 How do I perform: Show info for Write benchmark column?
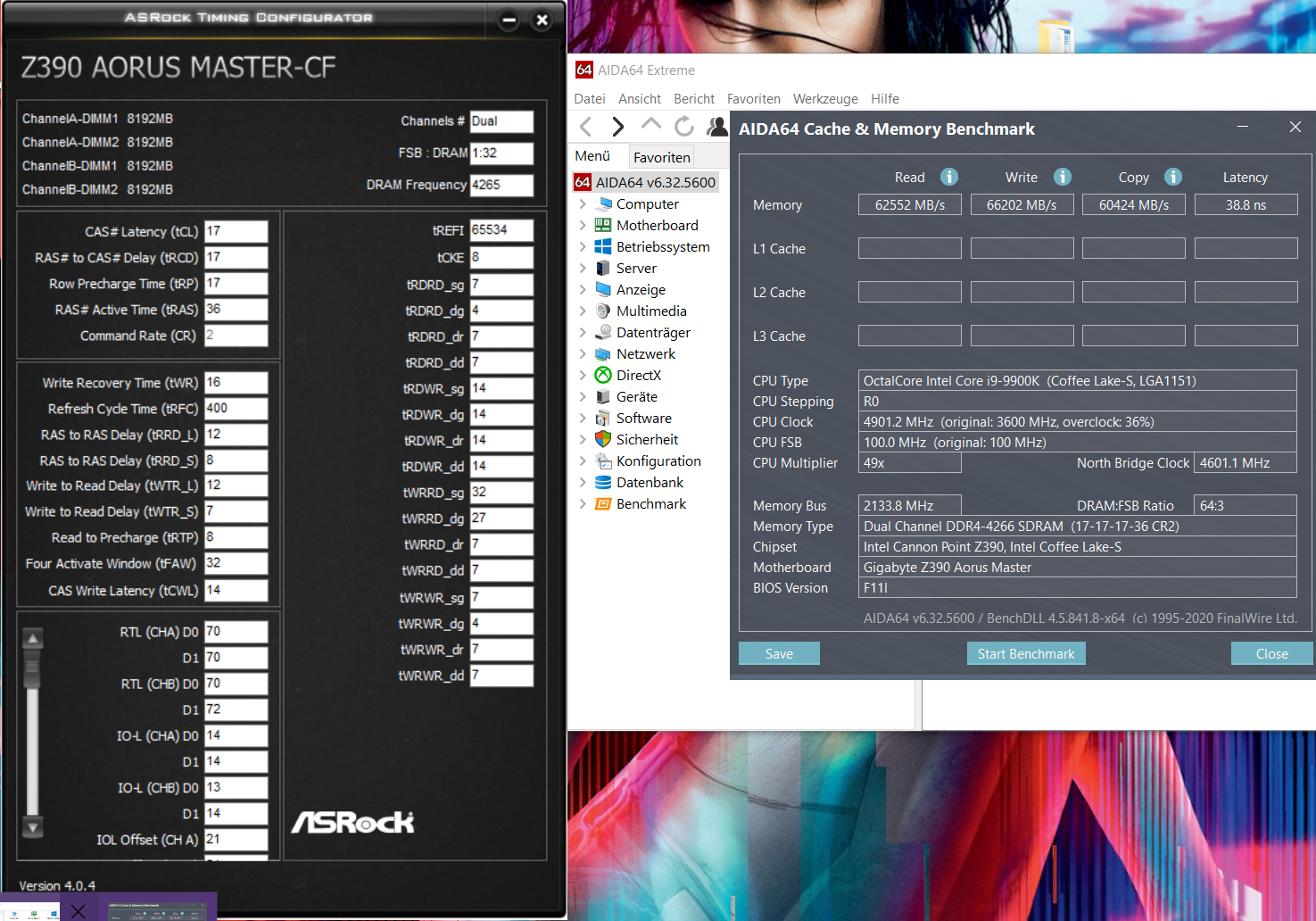(x=1062, y=177)
